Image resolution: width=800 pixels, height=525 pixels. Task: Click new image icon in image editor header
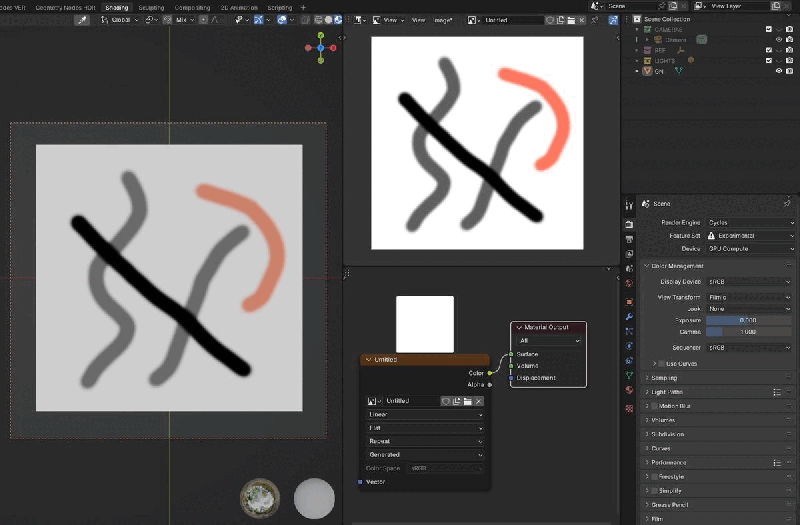(560, 20)
